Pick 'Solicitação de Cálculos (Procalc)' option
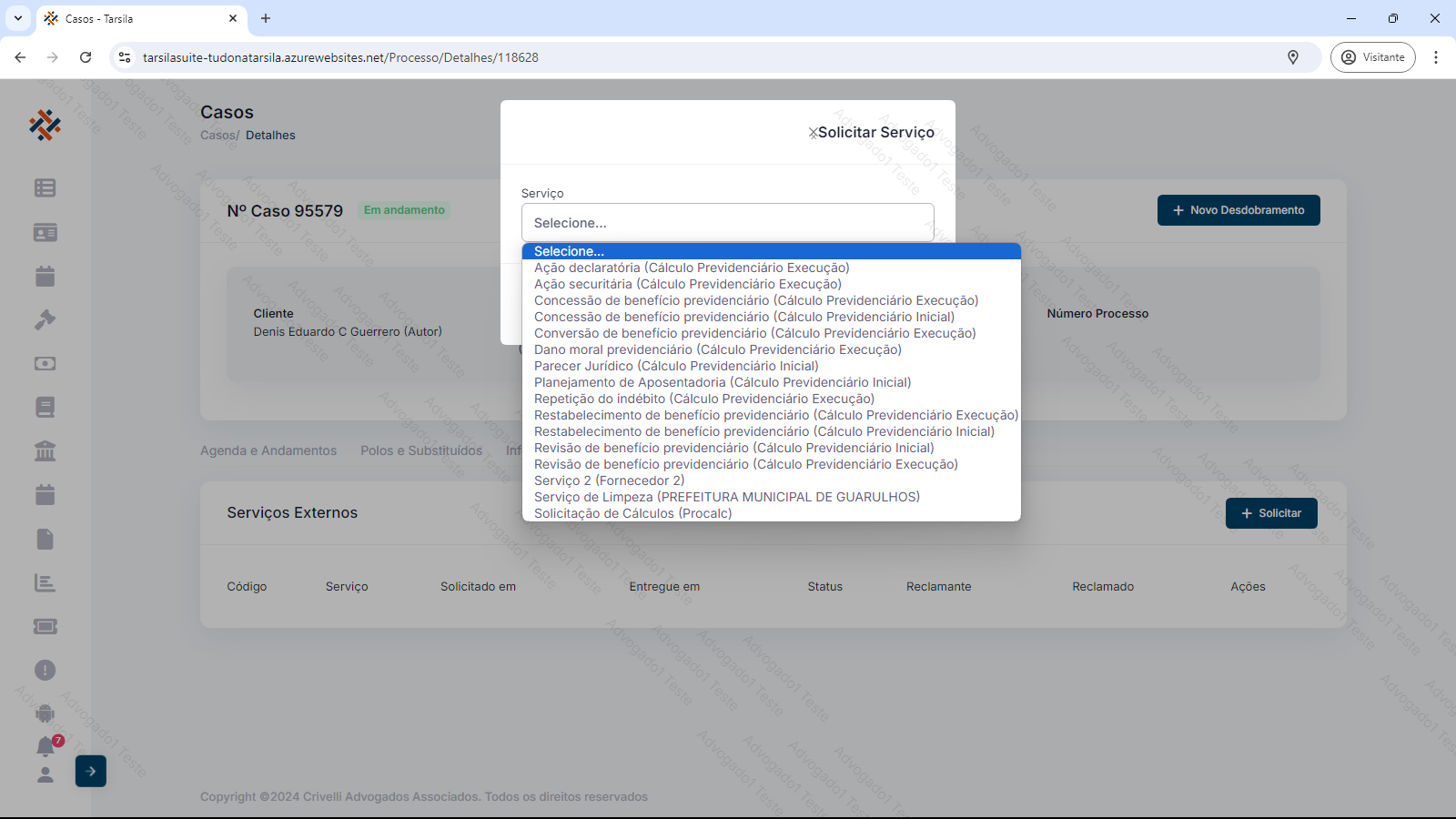1456x819 pixels. click(632, 513)
